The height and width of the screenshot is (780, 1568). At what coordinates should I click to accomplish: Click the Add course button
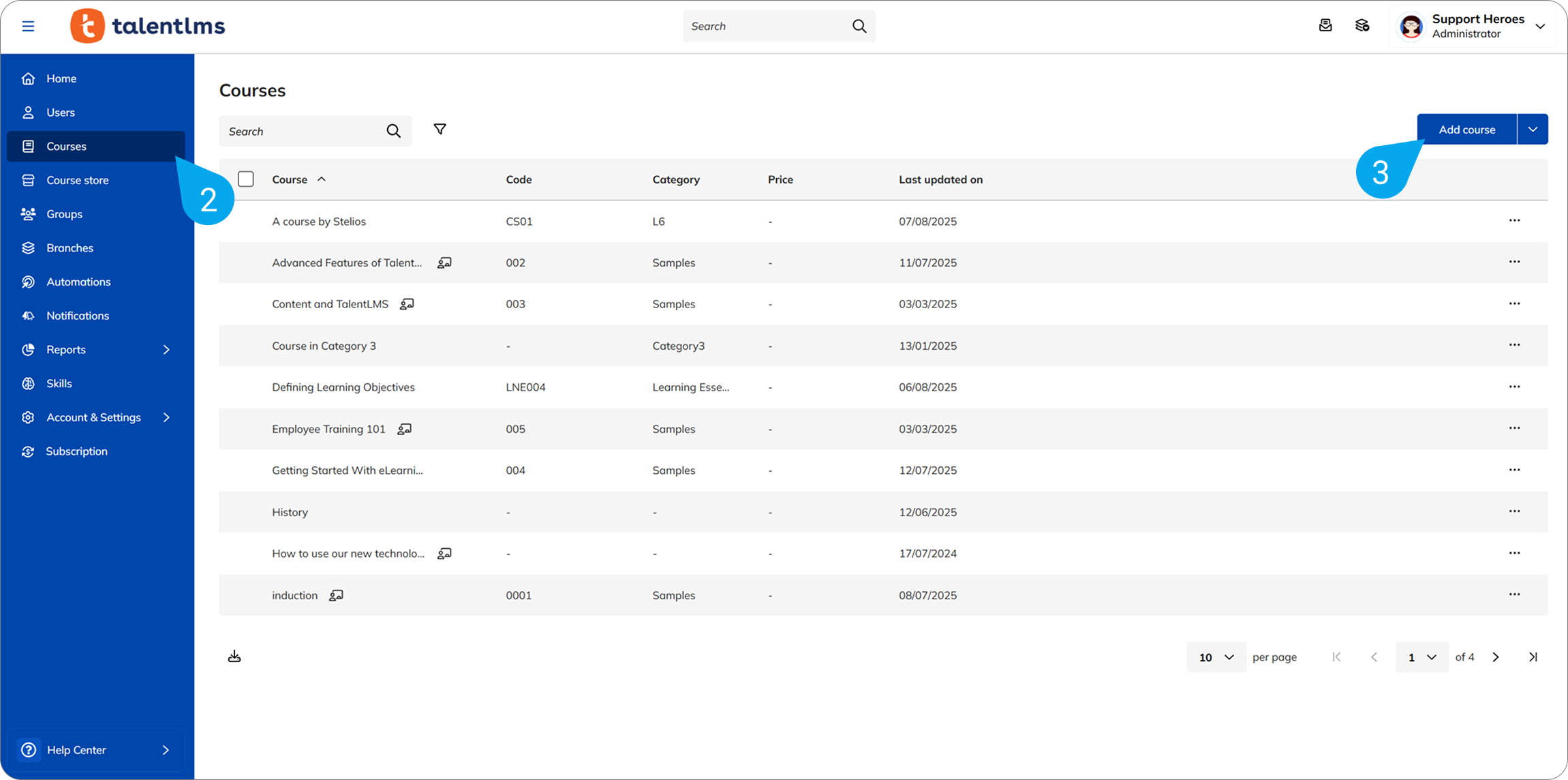tap(1466, 130)
